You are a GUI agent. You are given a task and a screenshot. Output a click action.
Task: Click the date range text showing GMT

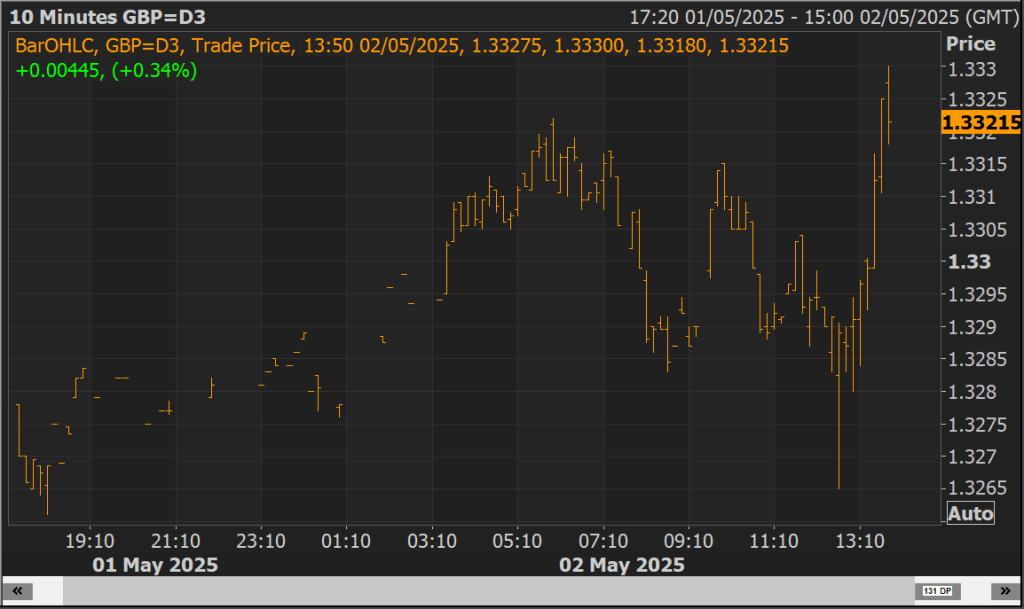(824, 17)
